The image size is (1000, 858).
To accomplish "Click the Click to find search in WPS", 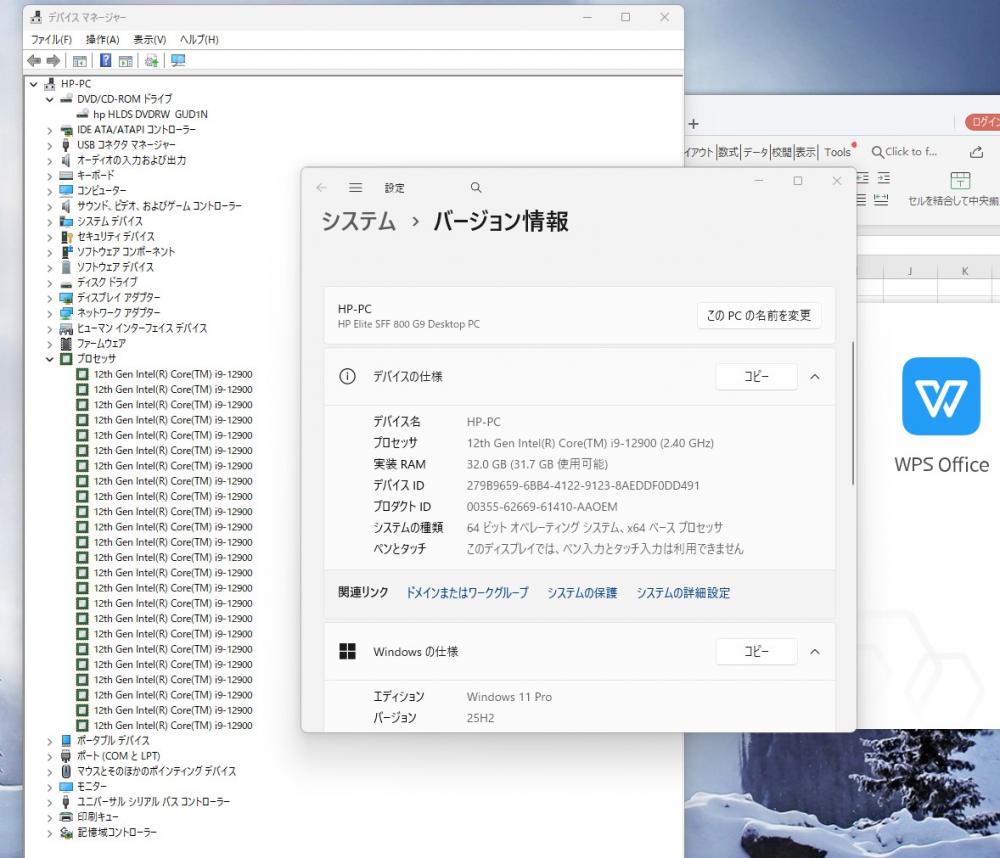I will (904, 152).
